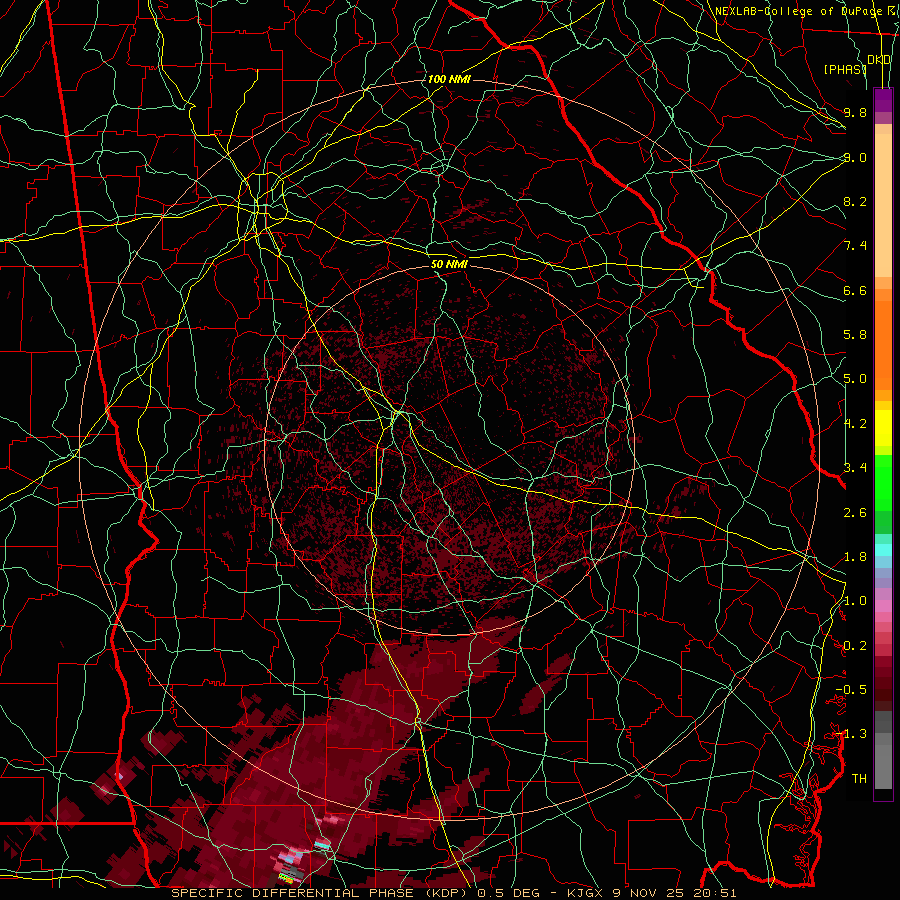Pick the bright green segment of the color bar

coord(883,482)
